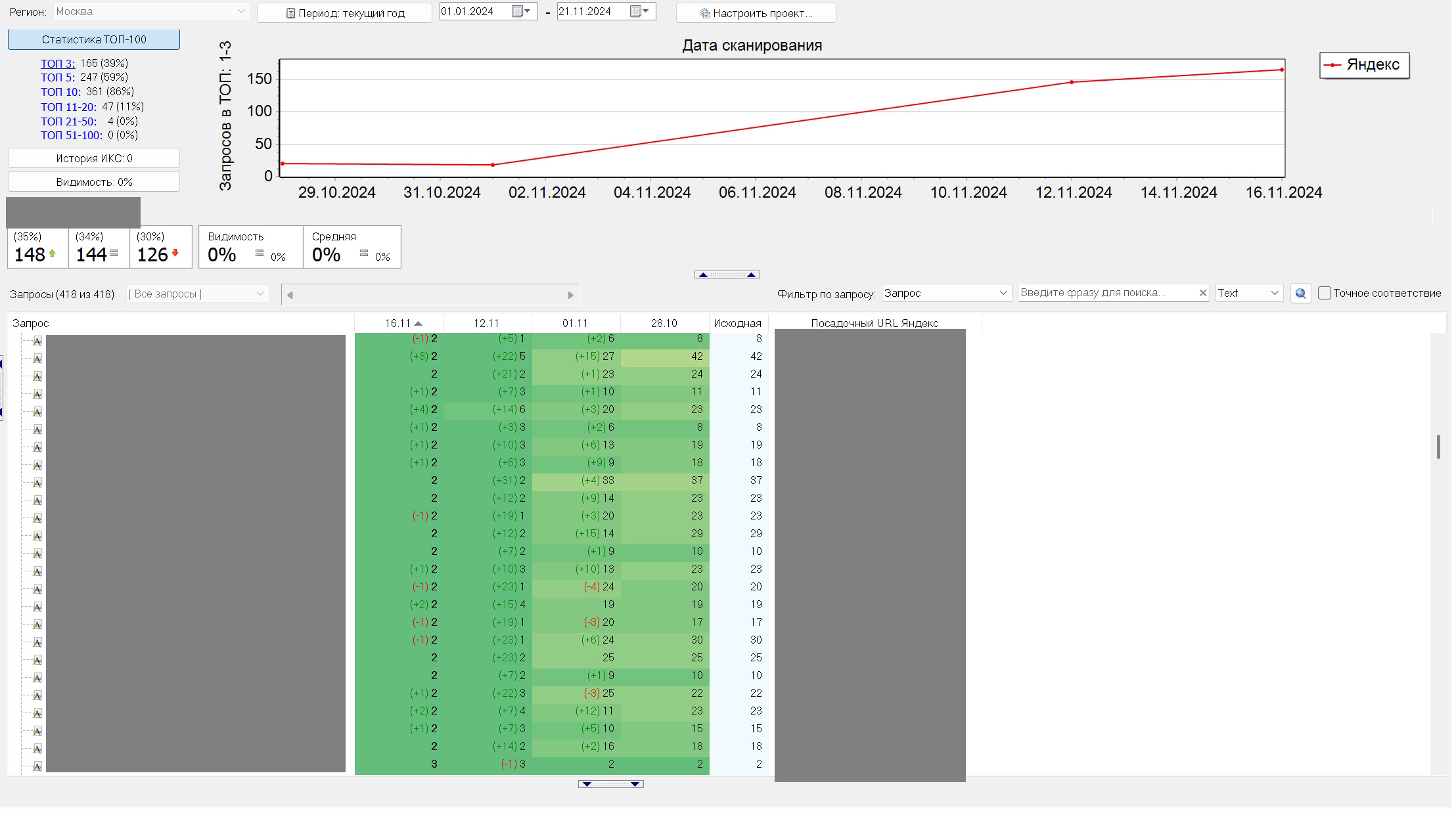Screen dimensions: 1456x813
Task: Open calendar picker for end date 21.11.2024
Action: 639,12
